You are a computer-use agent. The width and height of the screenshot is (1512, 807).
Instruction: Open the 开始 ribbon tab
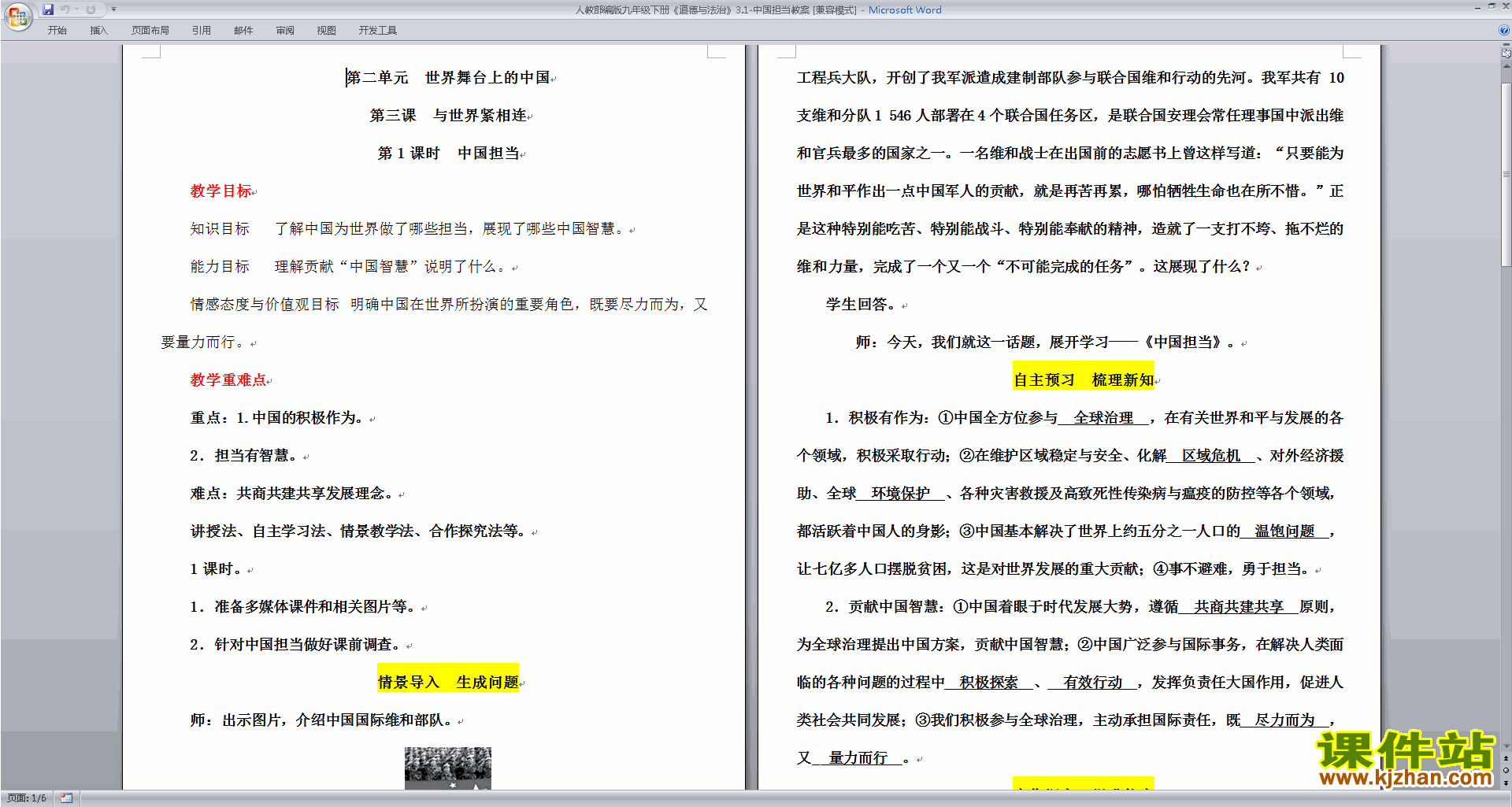tap(57, 31)
